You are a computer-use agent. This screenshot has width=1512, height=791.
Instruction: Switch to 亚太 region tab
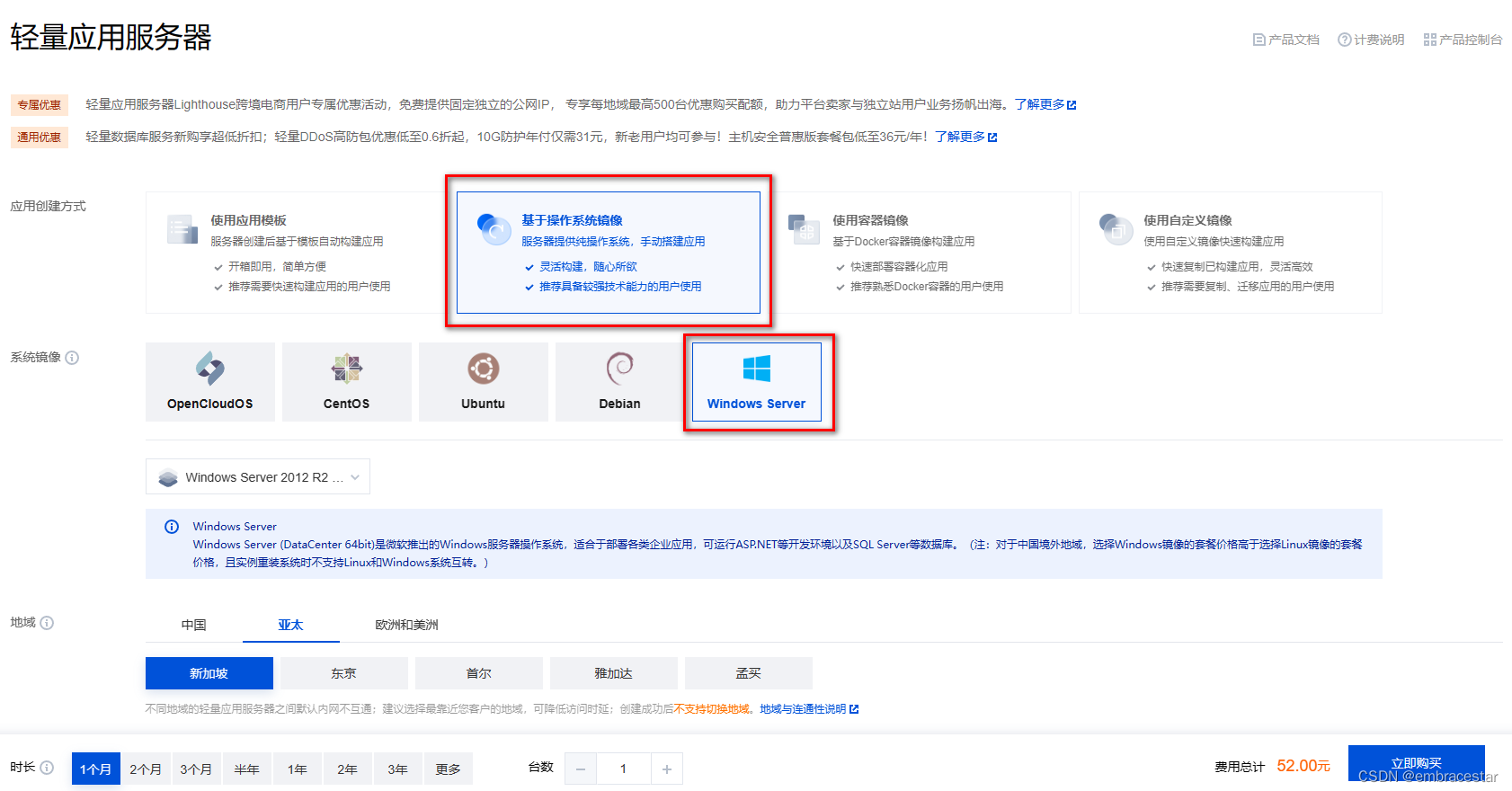(291, 625)
